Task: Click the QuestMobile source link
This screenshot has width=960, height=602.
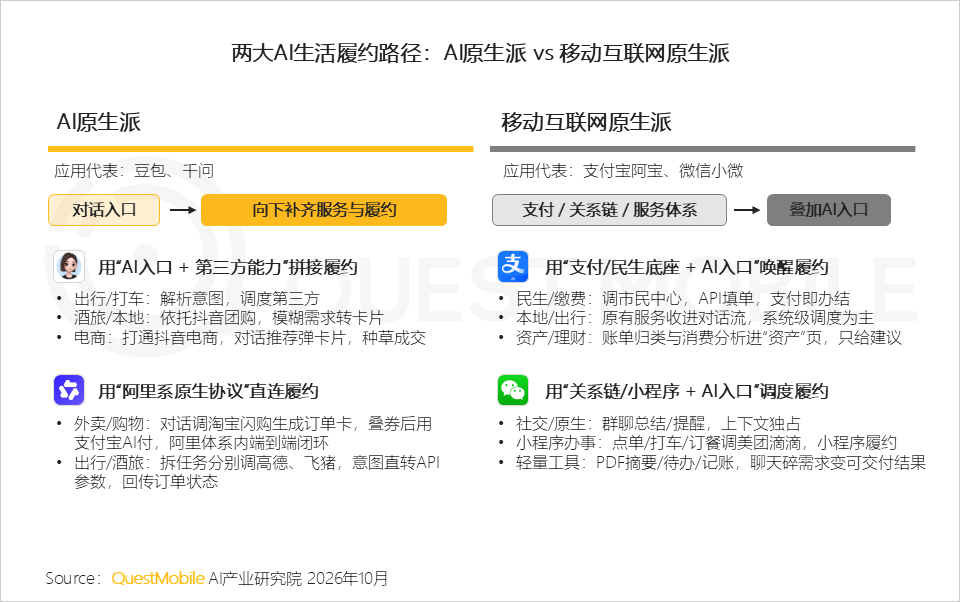Action: (158, 578)
